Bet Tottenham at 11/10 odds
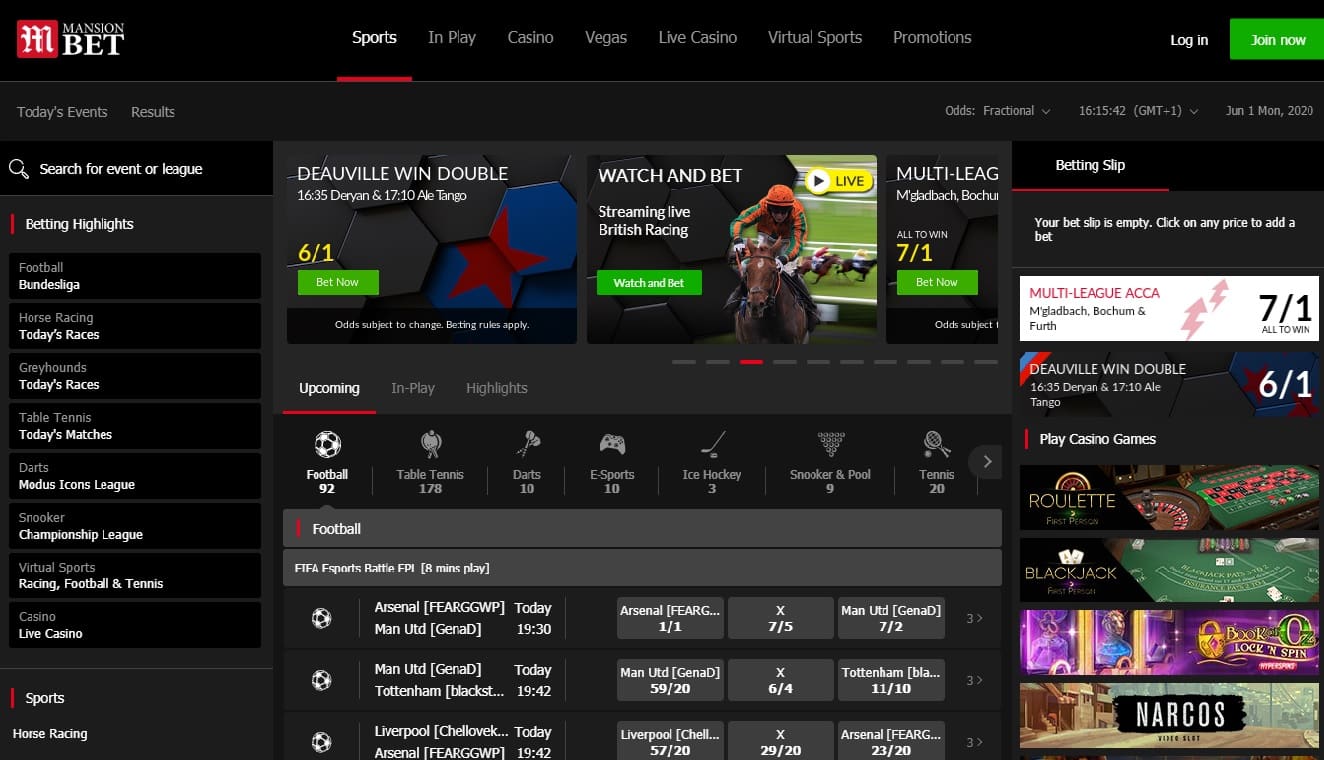This screenshot has width=1324, height=760. (891, 680)
